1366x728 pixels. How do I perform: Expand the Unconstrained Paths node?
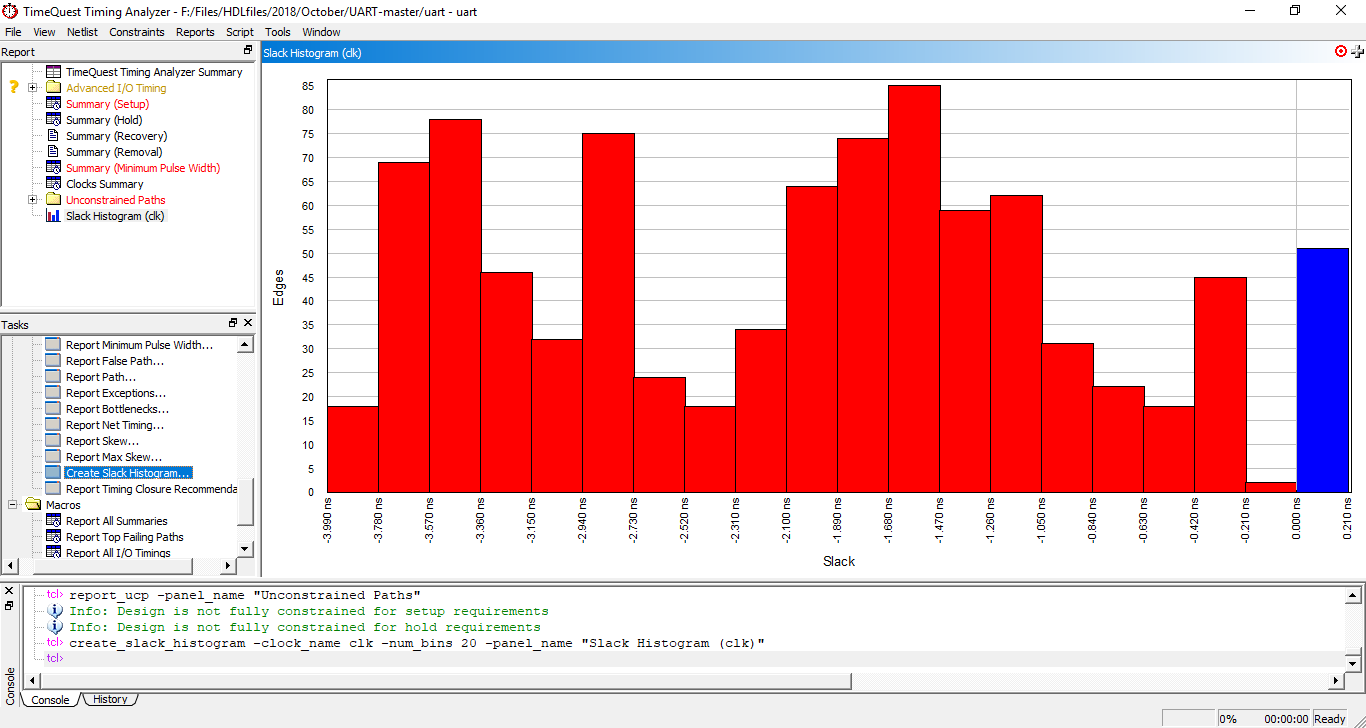coord(33,200)
